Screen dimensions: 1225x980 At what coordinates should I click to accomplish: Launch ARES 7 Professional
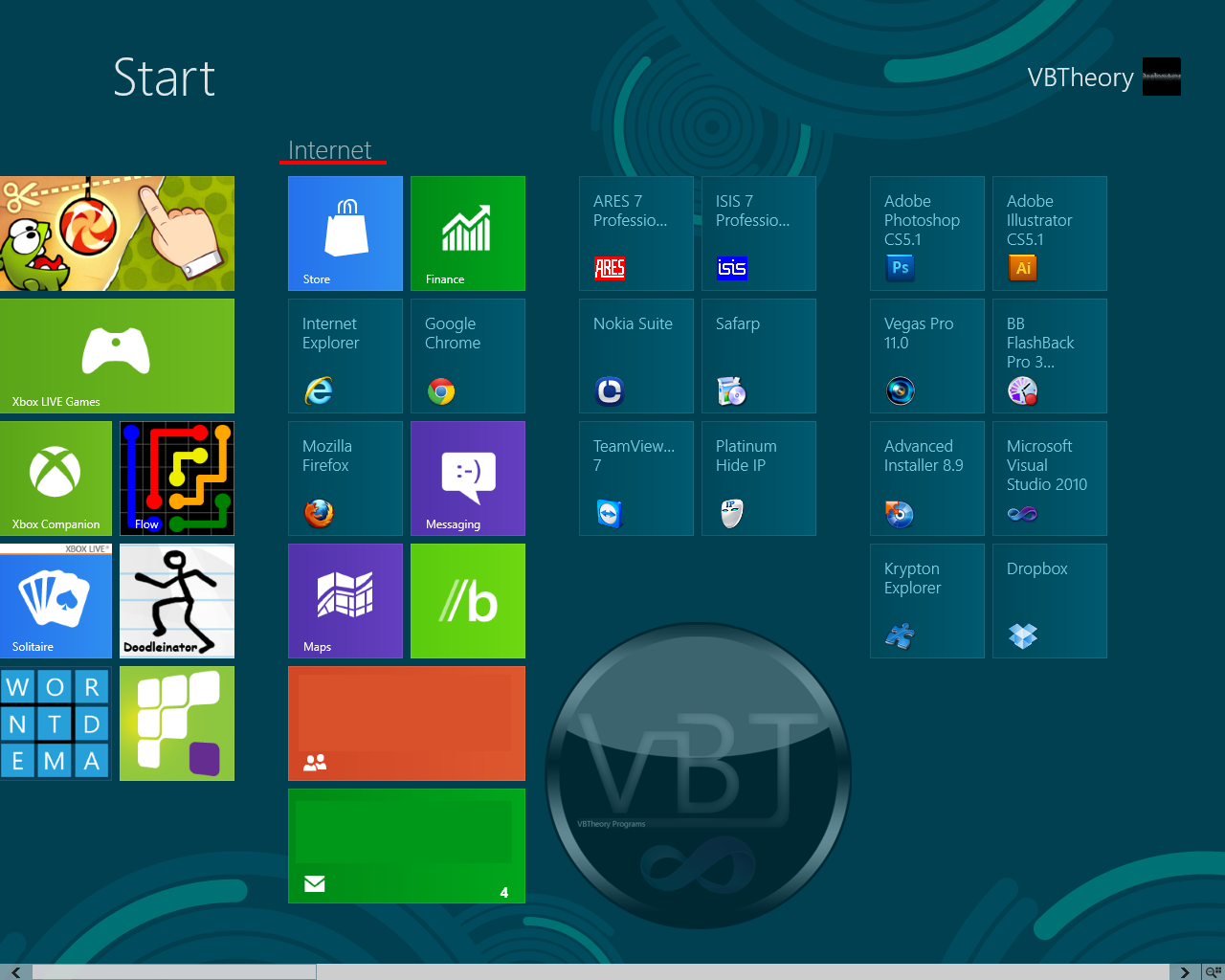click(x=636, y=234)
